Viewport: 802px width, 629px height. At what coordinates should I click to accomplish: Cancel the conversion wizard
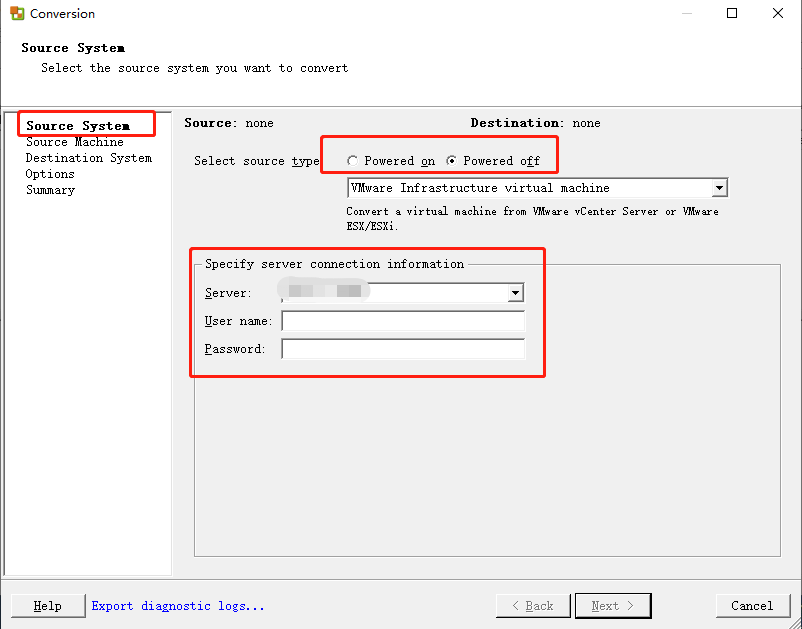pos(751,605)
